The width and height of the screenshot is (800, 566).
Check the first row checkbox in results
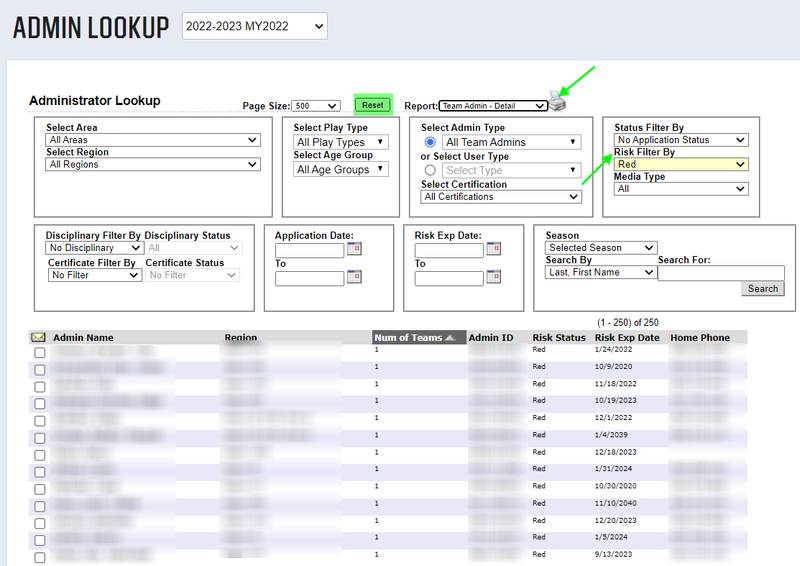pyautogui.click(x=40, y=353)
